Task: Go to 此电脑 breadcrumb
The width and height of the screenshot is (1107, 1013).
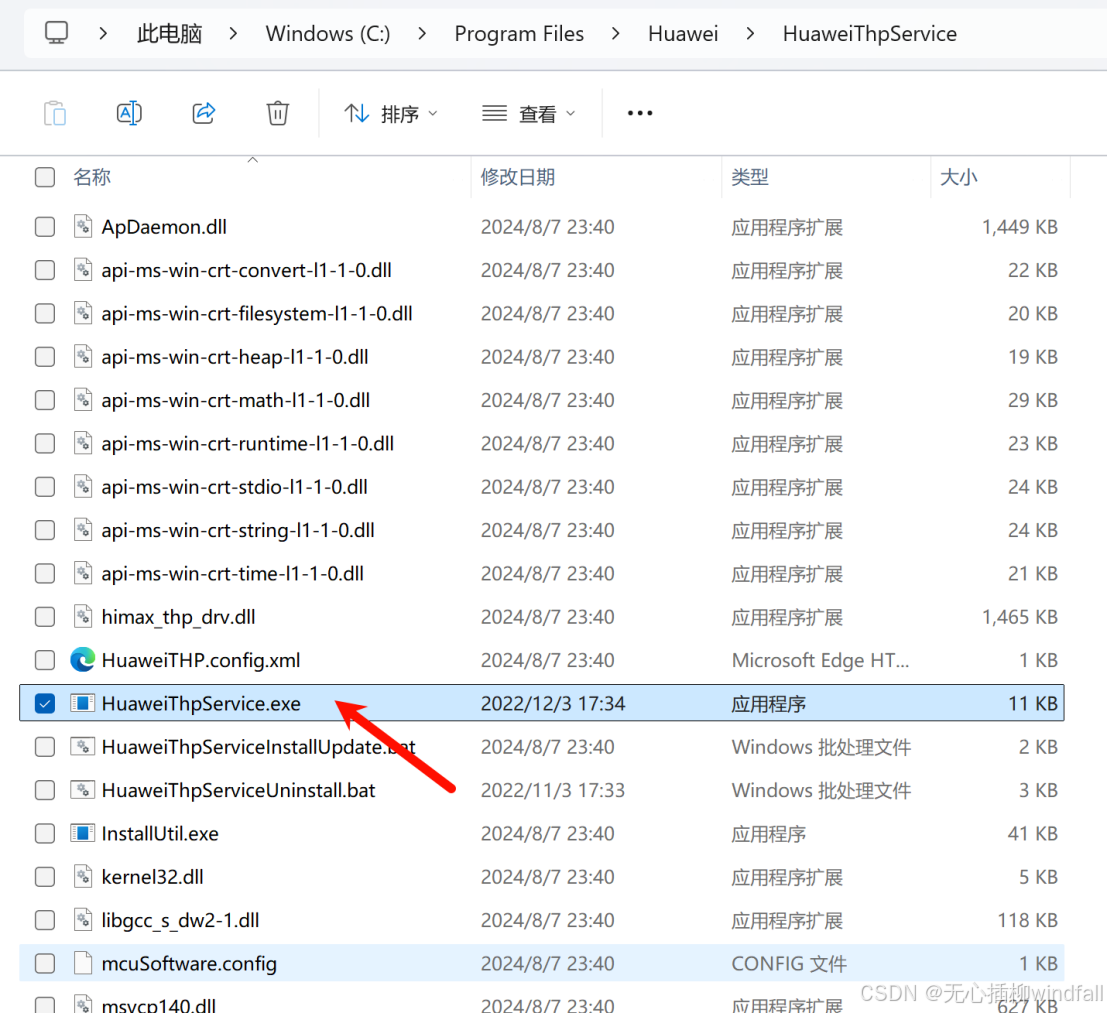Action: pos(169,33)
